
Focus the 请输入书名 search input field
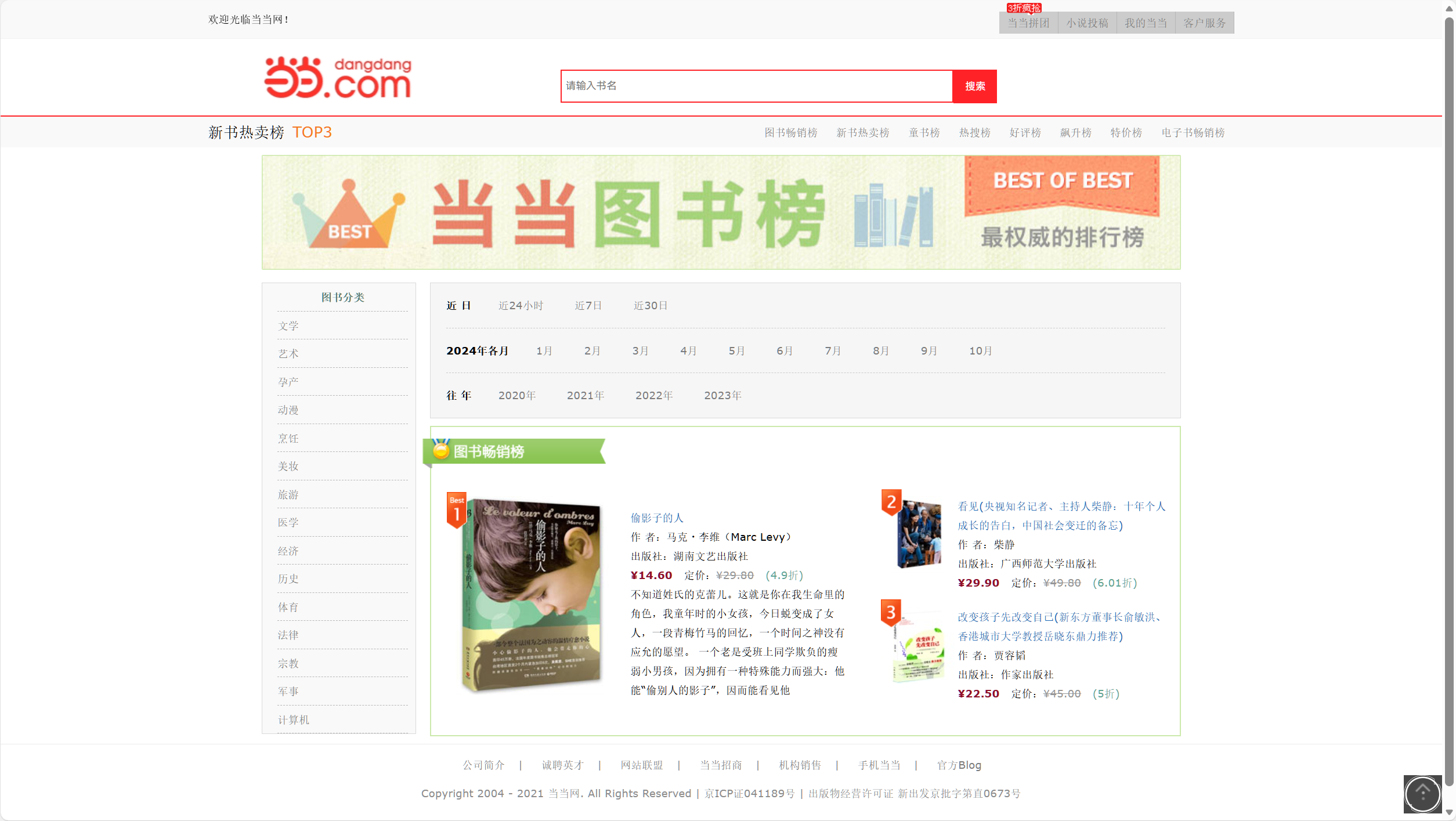756,86
